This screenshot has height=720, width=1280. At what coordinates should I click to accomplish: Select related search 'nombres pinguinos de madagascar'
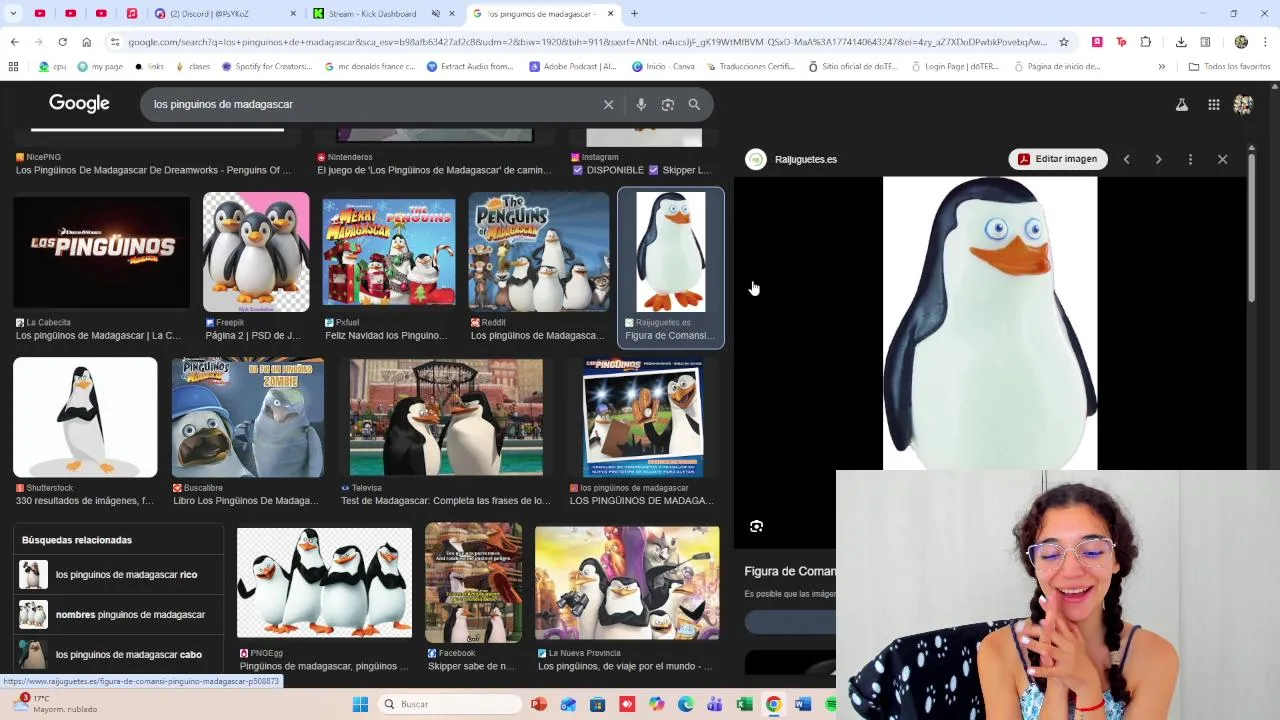(118, 615)
